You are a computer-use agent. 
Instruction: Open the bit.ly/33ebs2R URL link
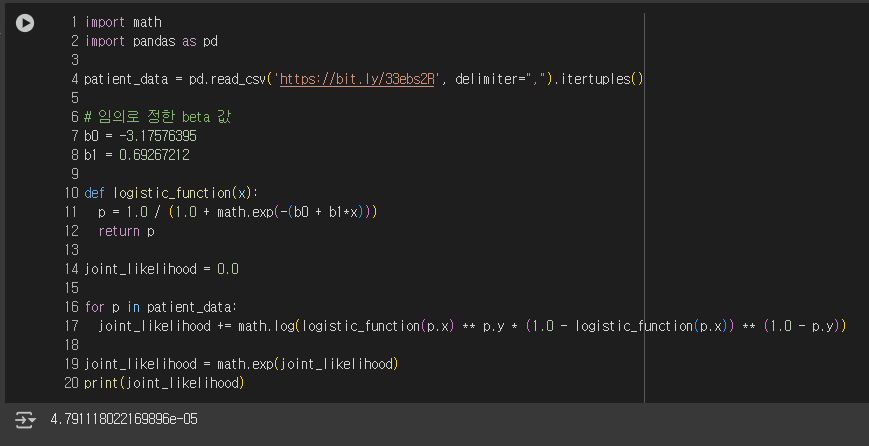click(357, 79)
